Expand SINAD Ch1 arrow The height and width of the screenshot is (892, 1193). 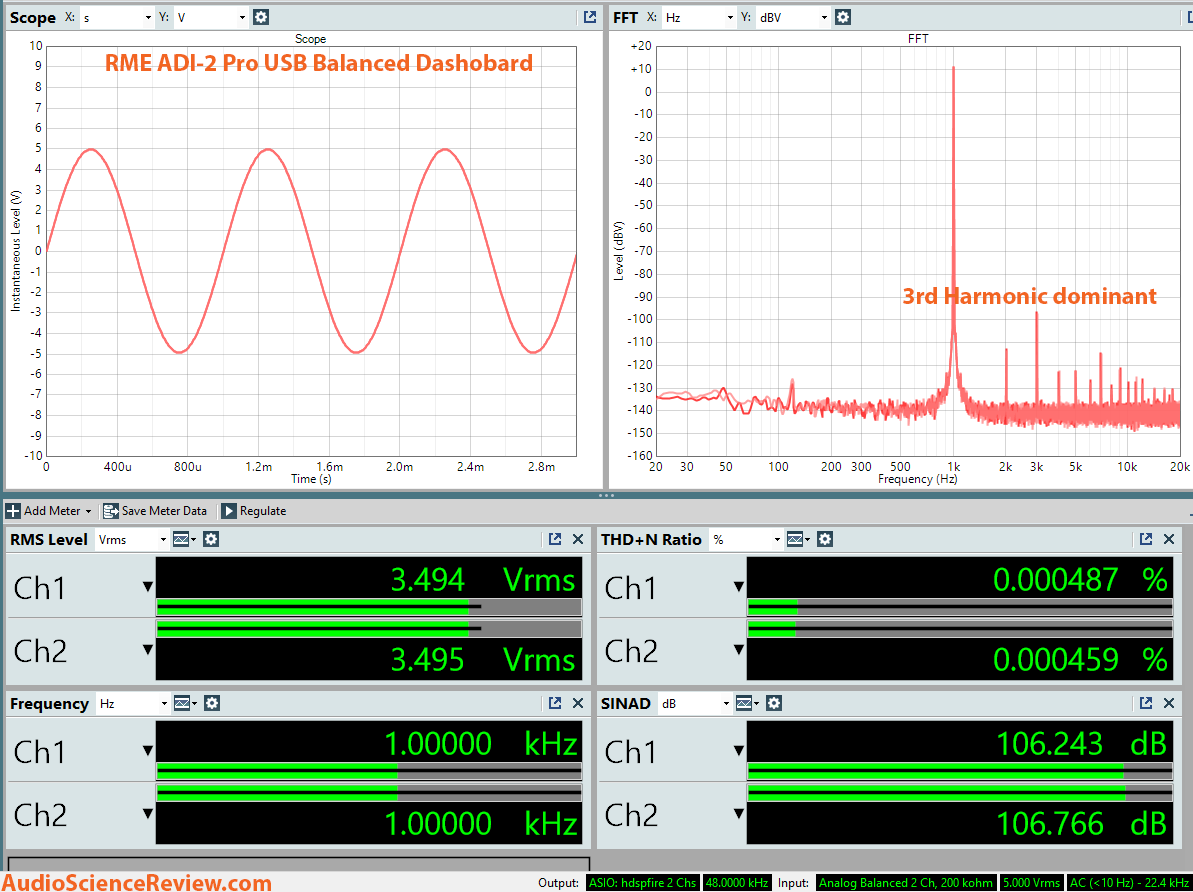pyautogui.click(x=739, y=751)
